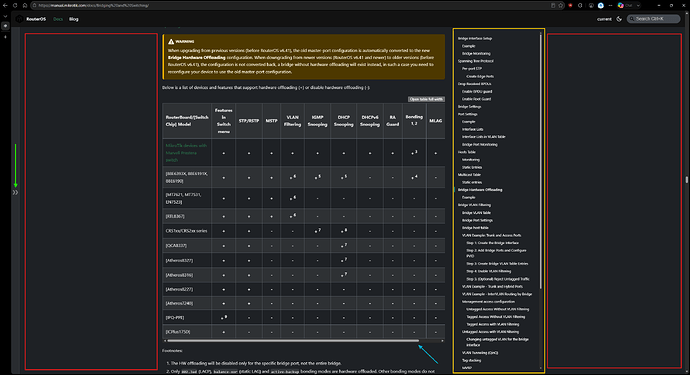690x375 pixels.
Task: Jump to 'Step 1: Create the Bridge Interface'
Action: 492,243
